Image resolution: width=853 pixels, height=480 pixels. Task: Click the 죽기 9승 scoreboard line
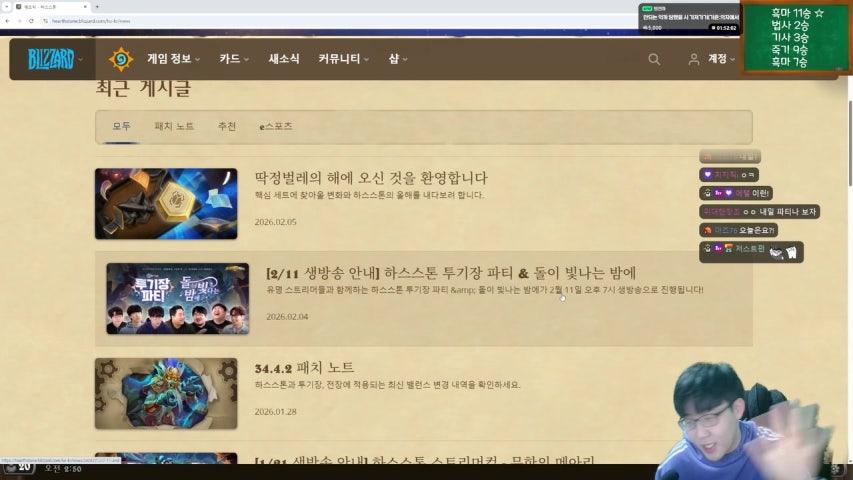pos(789,50)
